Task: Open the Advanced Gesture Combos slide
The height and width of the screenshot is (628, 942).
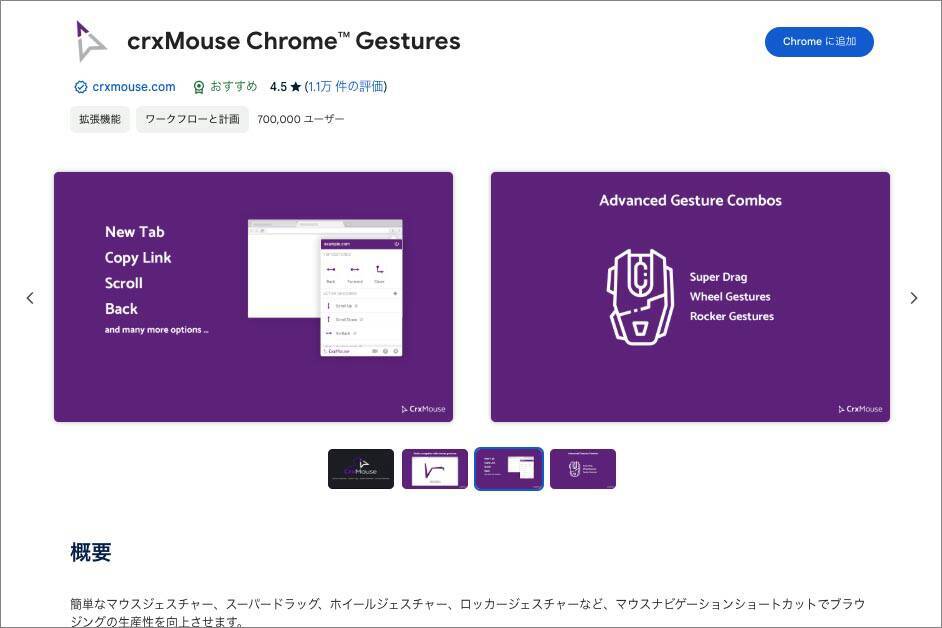Action: [x=690, y=297]
